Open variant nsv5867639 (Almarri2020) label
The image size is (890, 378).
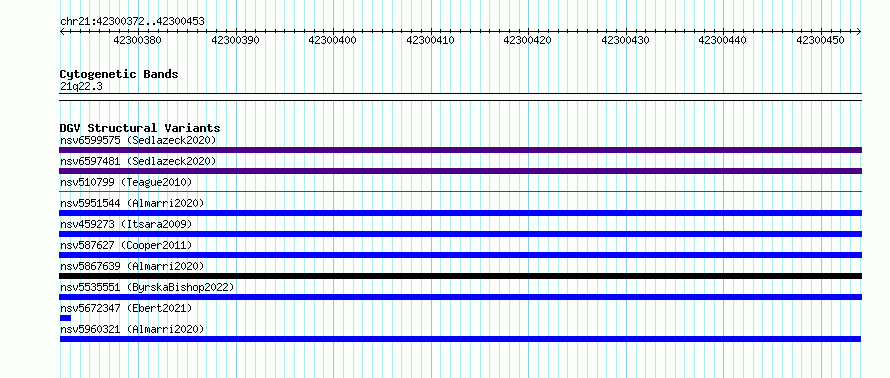pos(132,266)
